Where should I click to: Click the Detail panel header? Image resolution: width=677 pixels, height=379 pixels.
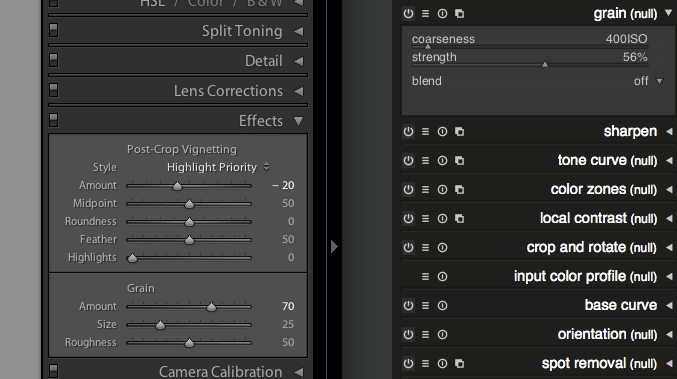click(x=178, y=61)
